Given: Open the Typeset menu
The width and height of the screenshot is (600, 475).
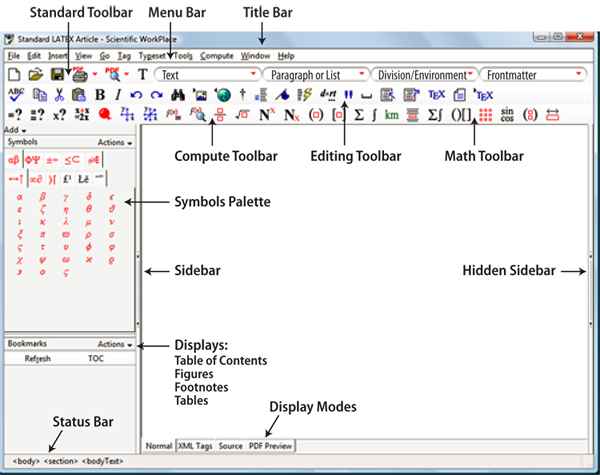Looking at the screenshot, I should point(154,56).
